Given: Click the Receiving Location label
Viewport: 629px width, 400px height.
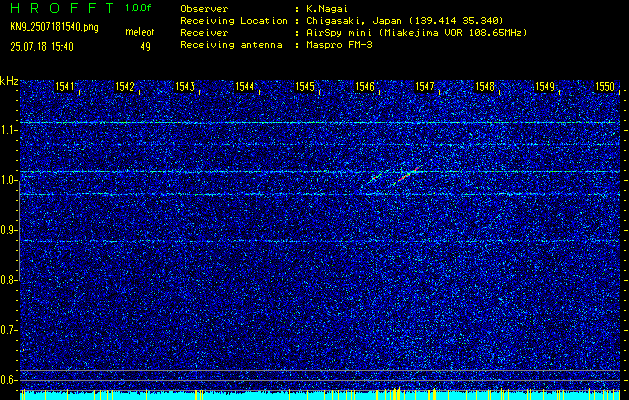Looking at the screenshot, I should (234, 21).
